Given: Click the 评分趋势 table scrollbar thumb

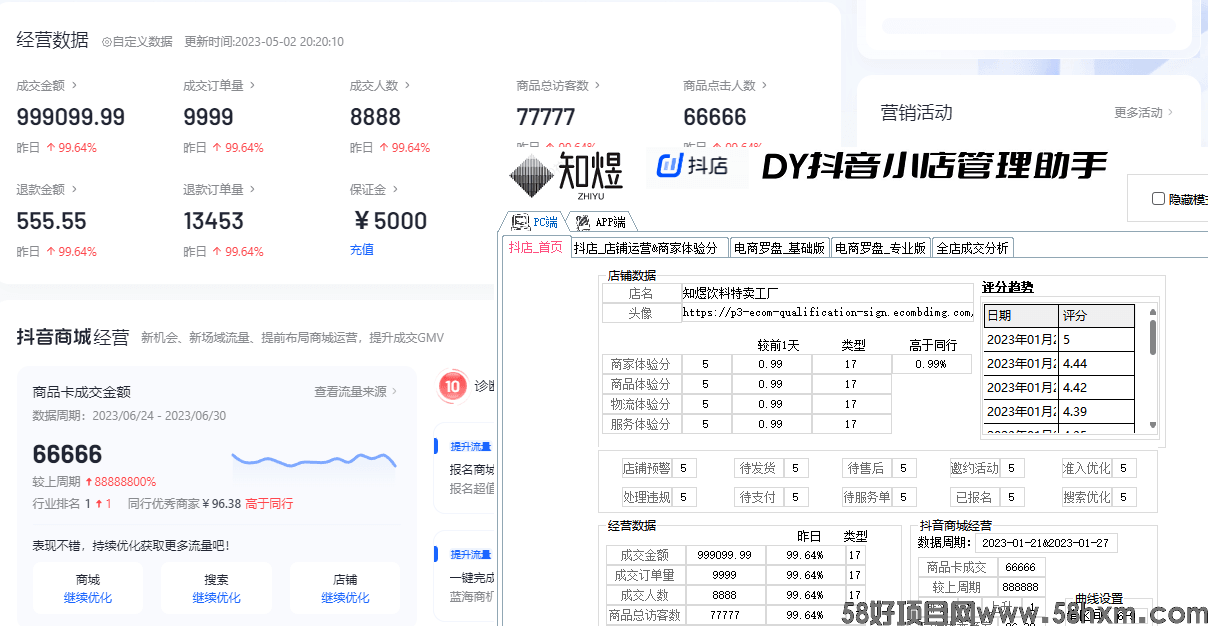Looking at the screenshot, I should tap(1152, 337).
